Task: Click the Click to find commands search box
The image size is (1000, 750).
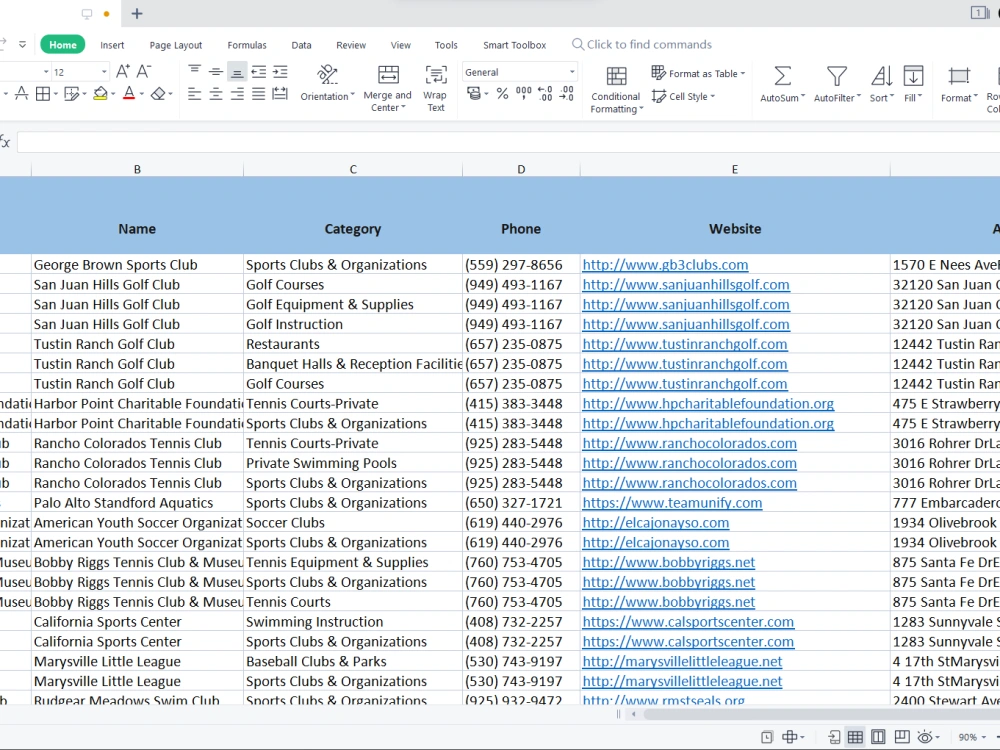Action: 642,45
